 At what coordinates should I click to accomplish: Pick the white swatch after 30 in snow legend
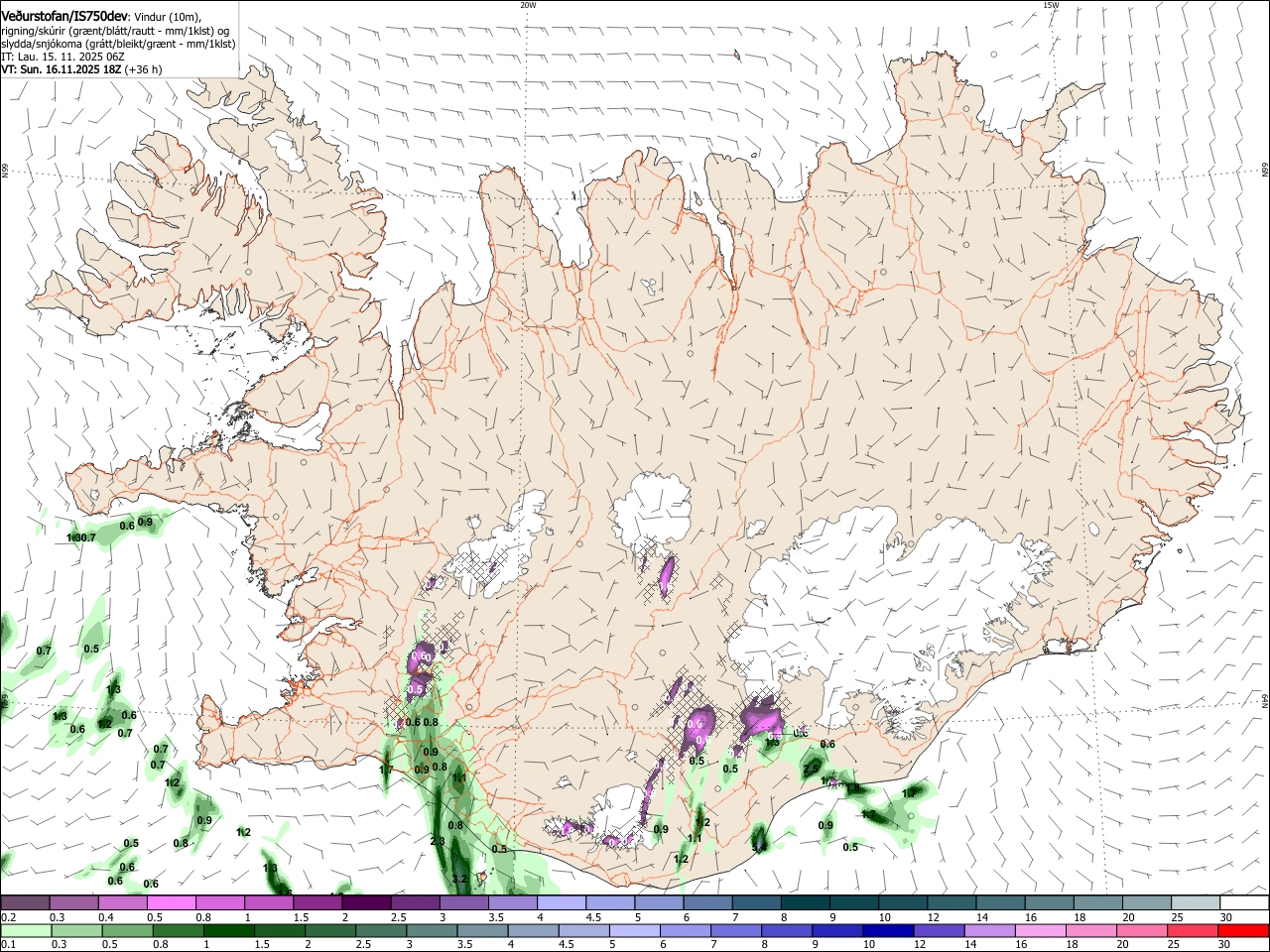(1244, 902)
